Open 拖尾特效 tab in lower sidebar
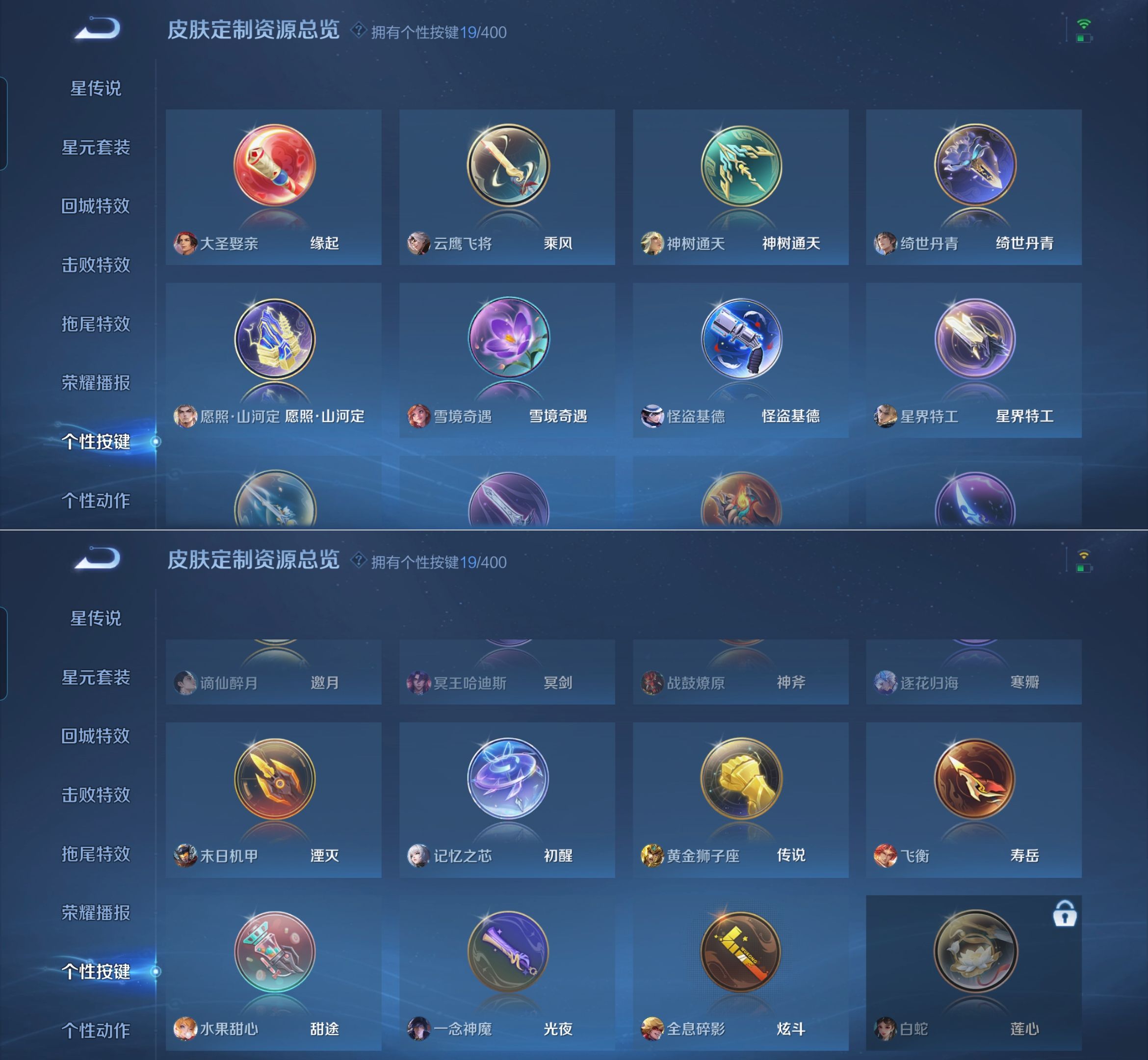 [x=96, y=854]
